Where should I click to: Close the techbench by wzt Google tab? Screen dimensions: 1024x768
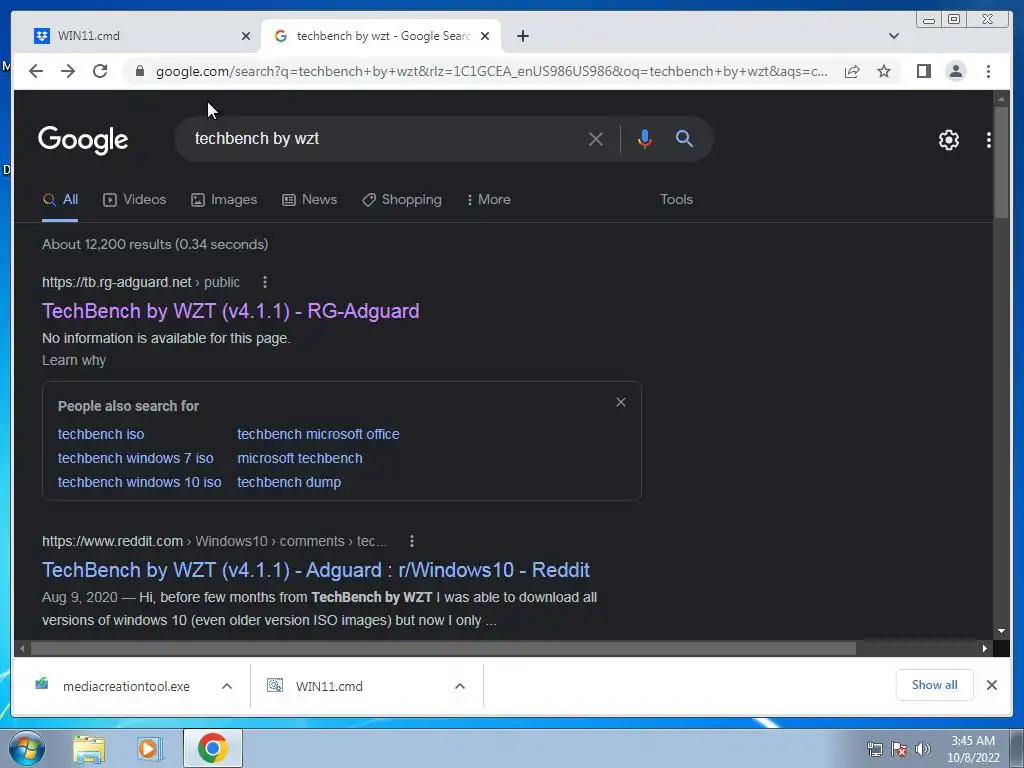[485, 36]
